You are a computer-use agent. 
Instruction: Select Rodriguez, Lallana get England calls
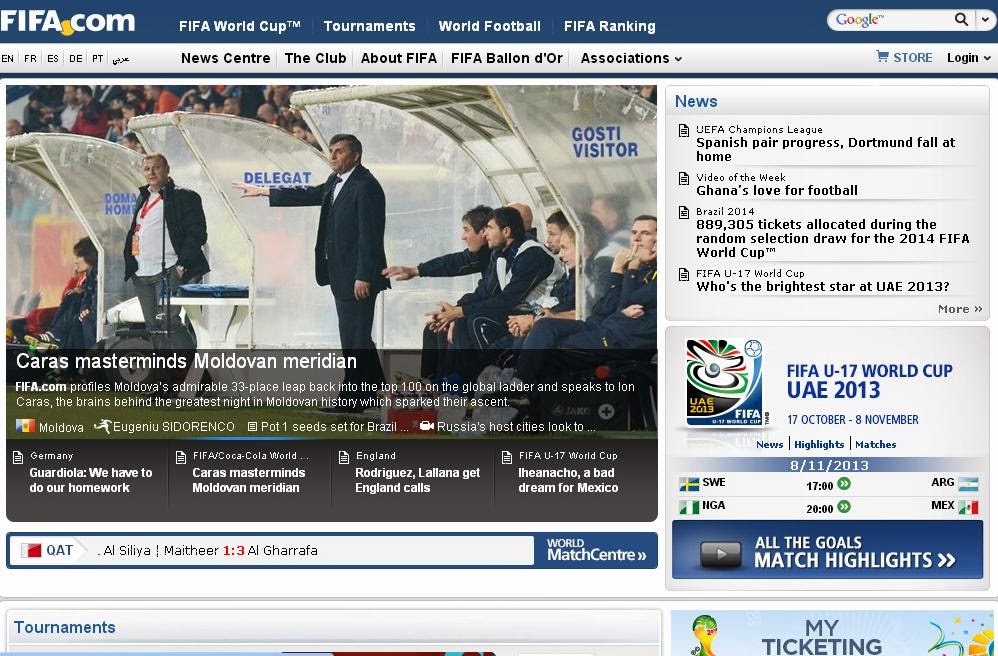[418, 480]
